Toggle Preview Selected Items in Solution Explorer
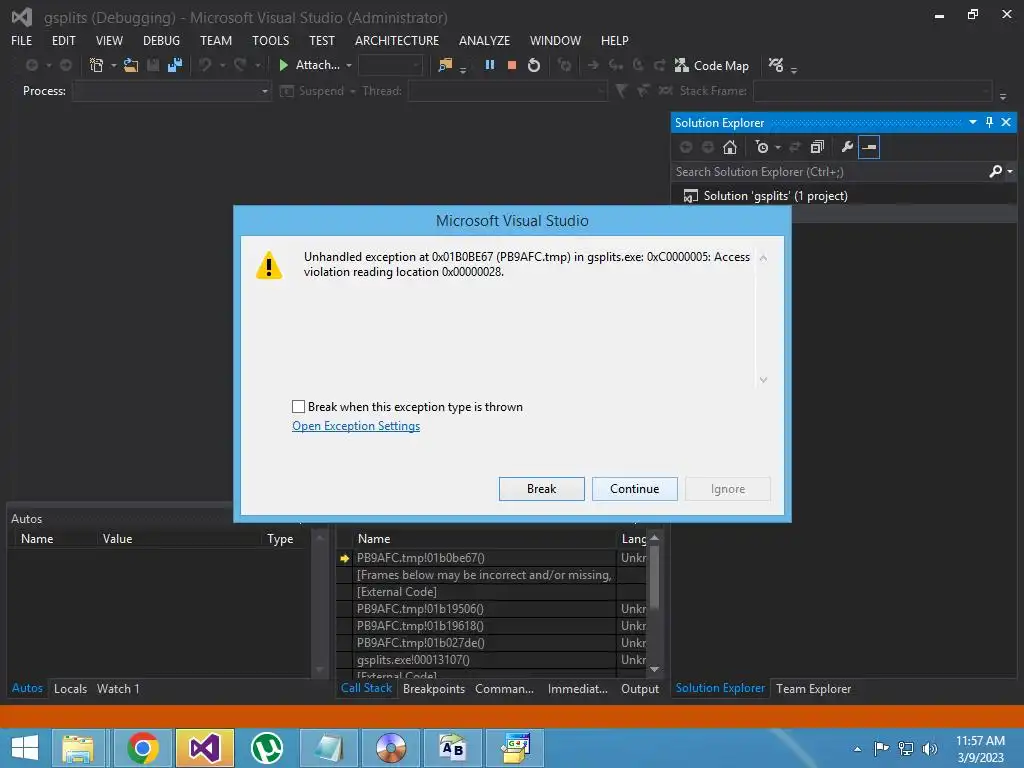Viewport: 1024px width, 768px height. coord(869,147)
